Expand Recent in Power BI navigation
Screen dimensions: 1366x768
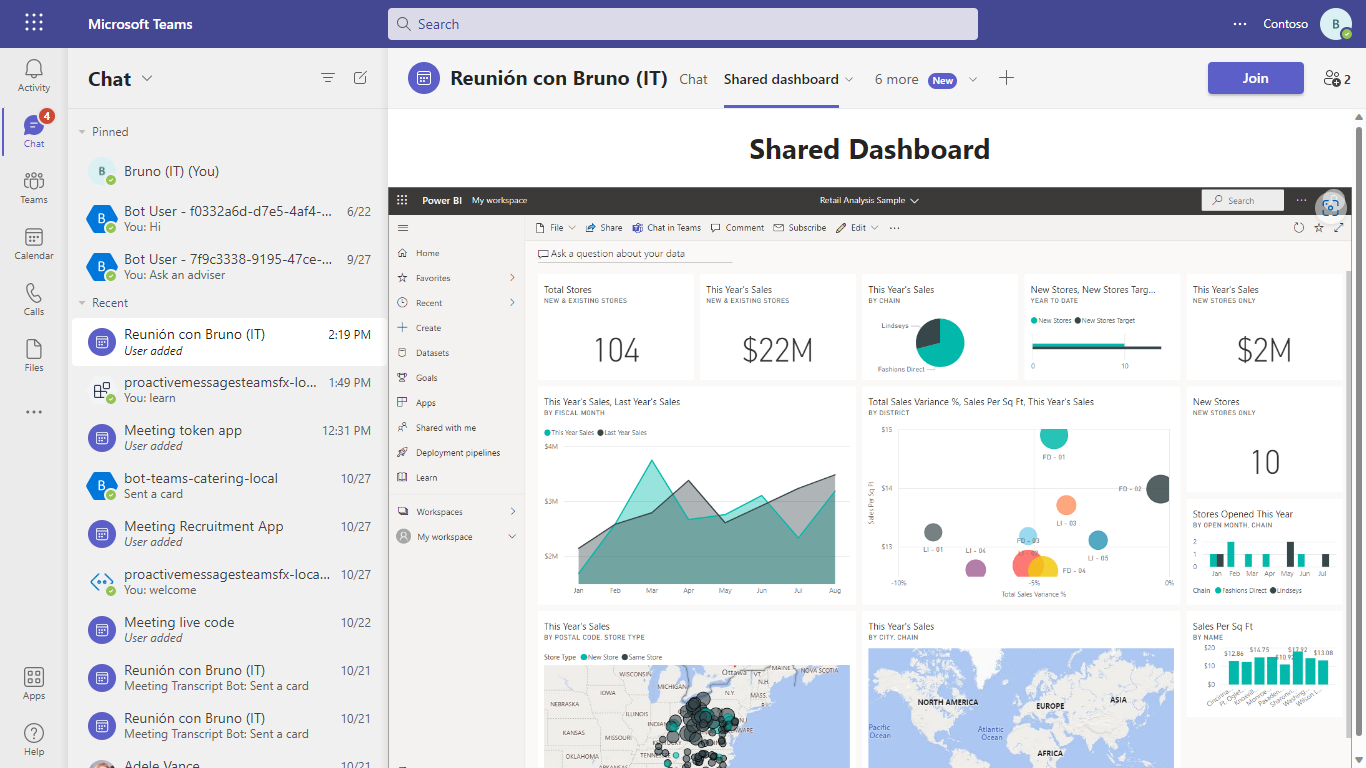pos(513,303)
